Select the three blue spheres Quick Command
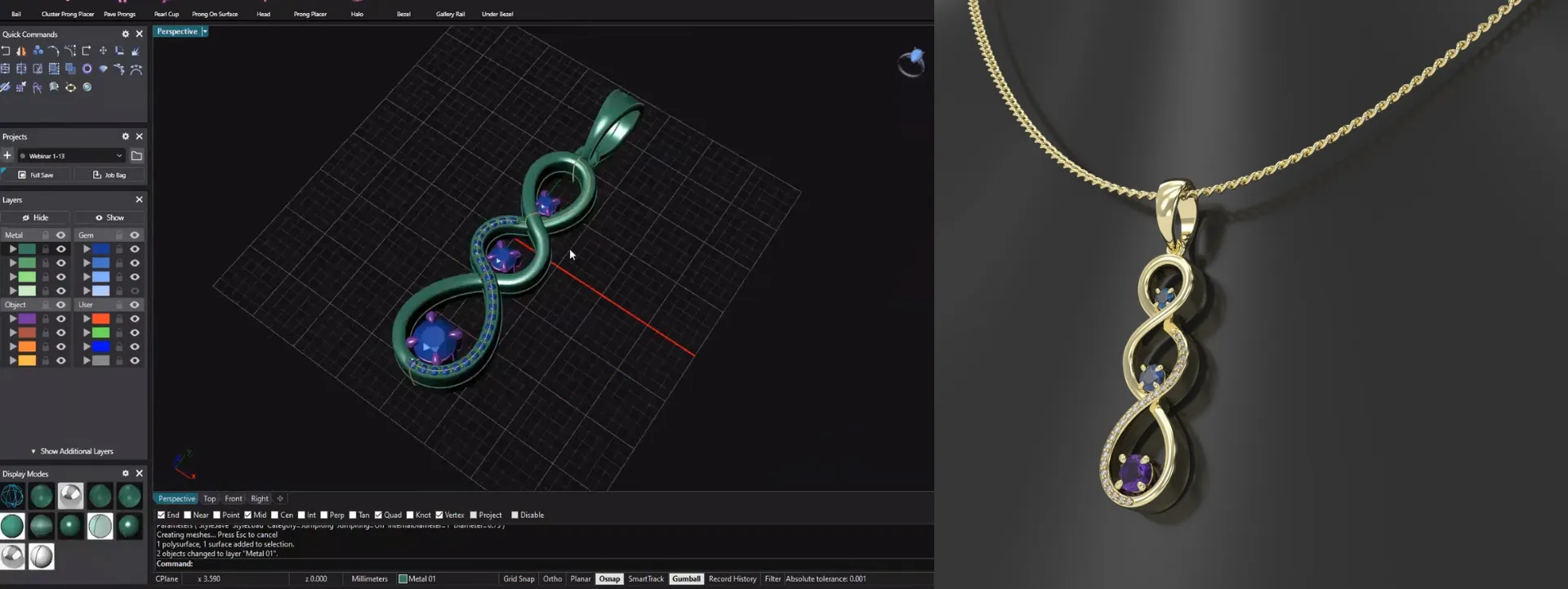1568x589 pixels. 38,51
